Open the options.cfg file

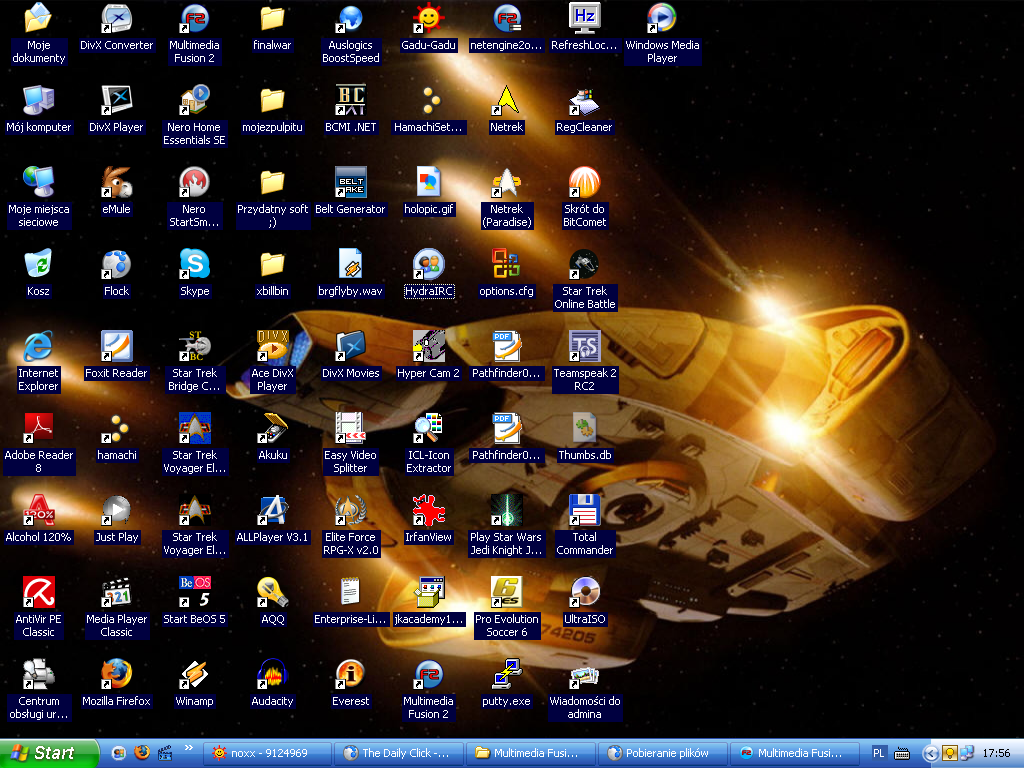[x=506, y=264]
